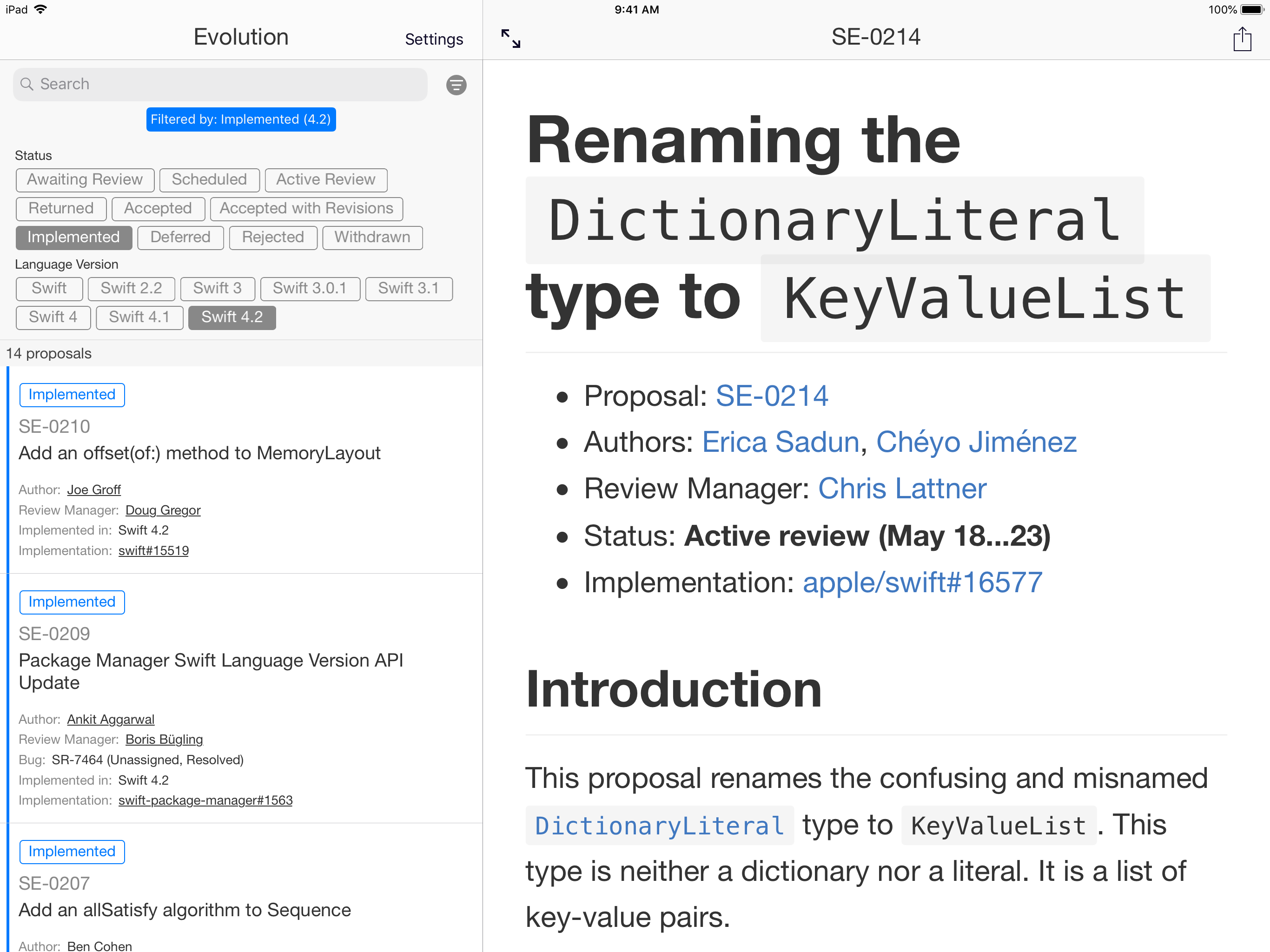Click in the Search field
The height and width of the screenshot is (952, 1270).
230,85
